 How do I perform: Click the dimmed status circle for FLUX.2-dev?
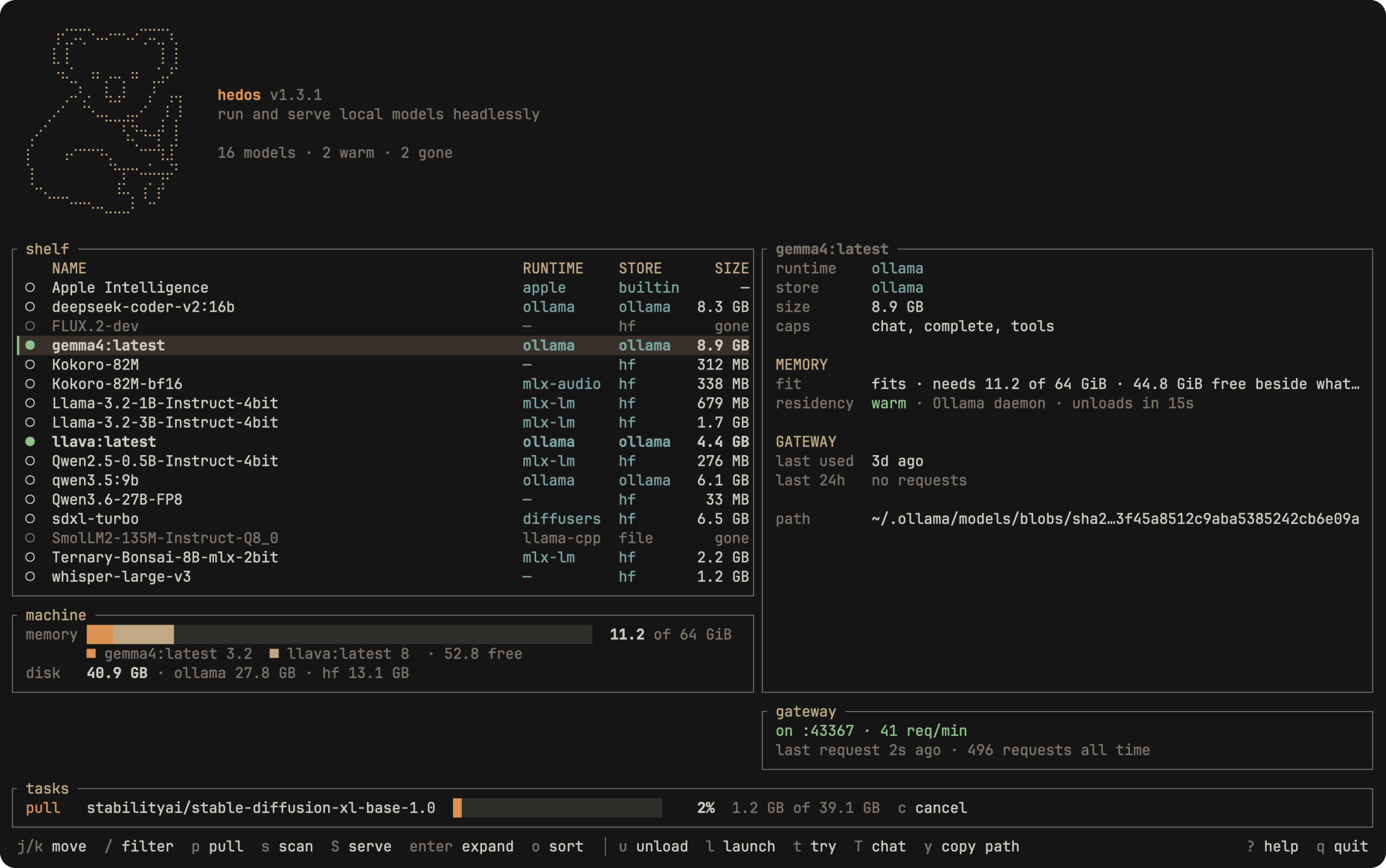pos(30,326)
